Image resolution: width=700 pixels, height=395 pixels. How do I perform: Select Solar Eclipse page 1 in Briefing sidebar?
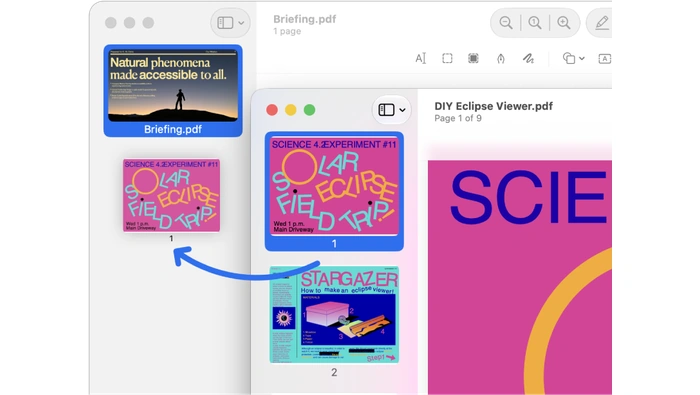pos(171,195)
